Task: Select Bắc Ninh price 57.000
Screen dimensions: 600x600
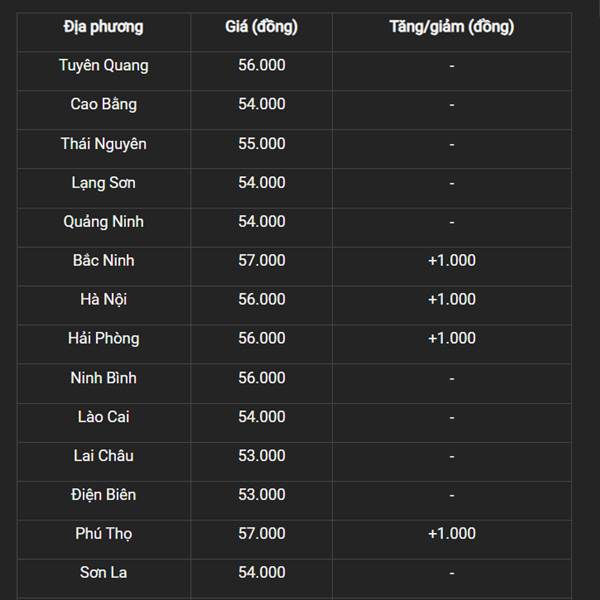Action: point(262,261)
